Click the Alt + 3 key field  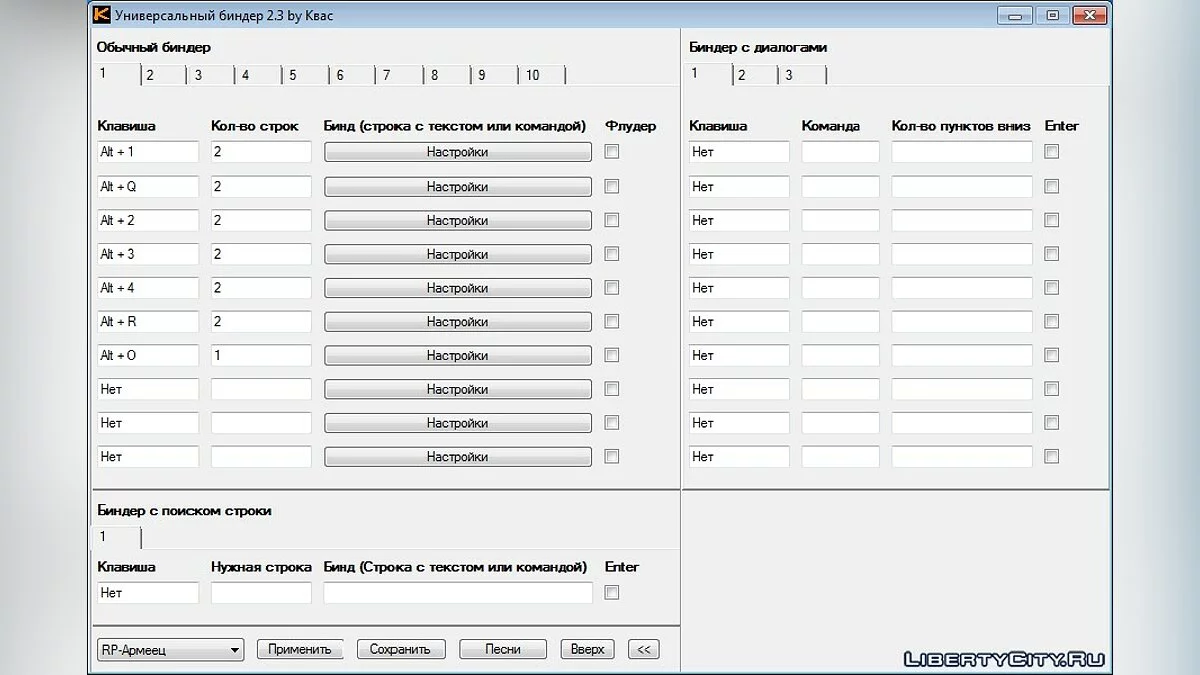(148, 254)
